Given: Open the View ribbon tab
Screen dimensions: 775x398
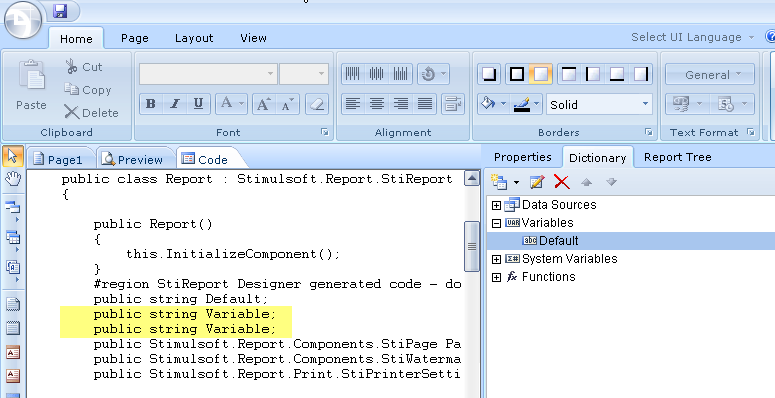Looking at the screenshot, I should (253, 38).
